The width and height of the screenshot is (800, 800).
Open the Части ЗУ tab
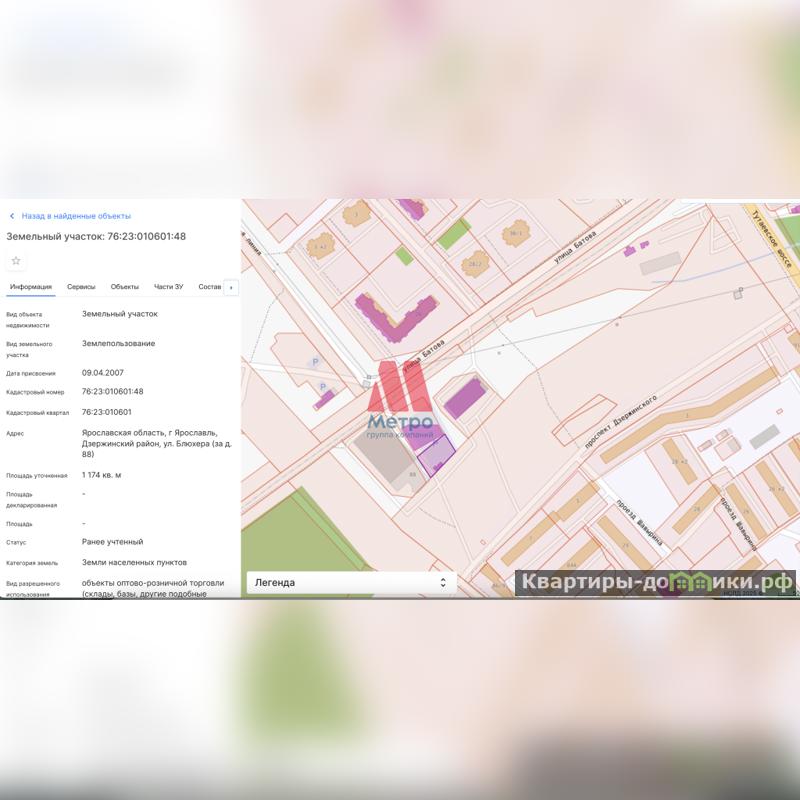[168, 287]
